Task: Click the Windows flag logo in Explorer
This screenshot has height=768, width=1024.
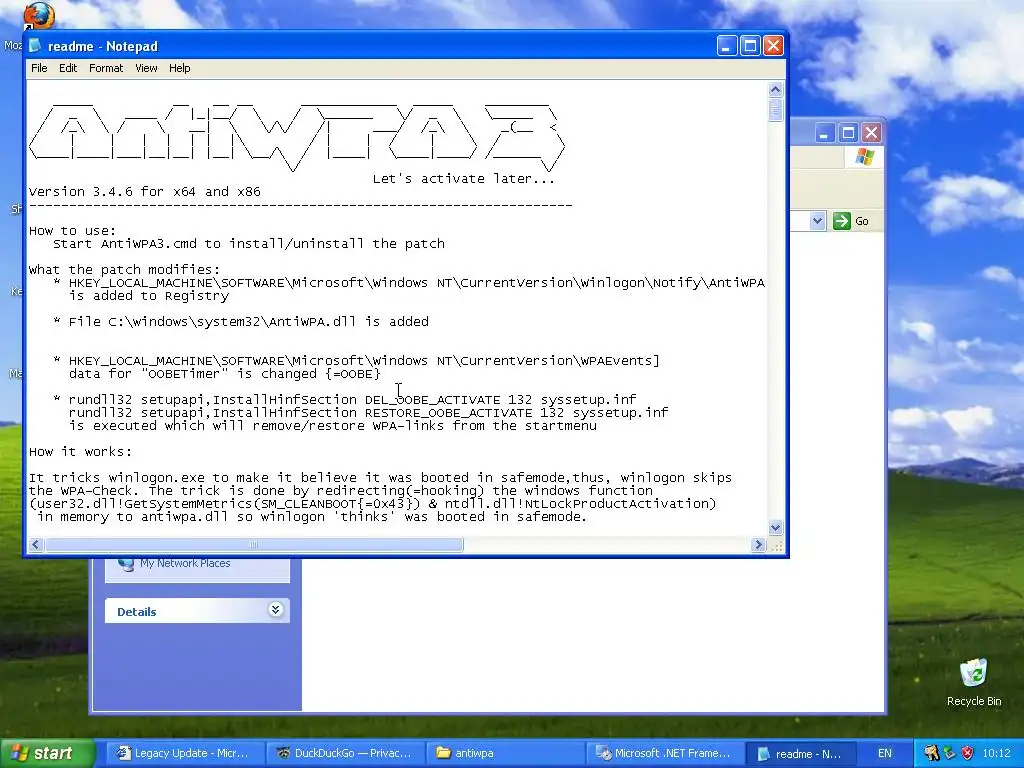Action: tap(865, 157)
